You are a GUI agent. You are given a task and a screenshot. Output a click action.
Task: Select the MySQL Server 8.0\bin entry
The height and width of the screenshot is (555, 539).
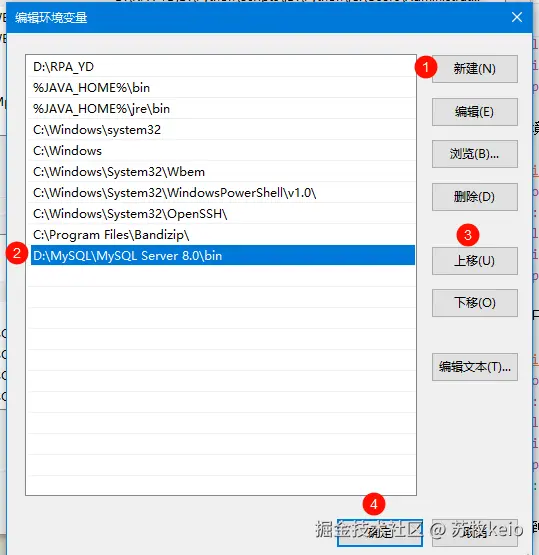[223, 255]
